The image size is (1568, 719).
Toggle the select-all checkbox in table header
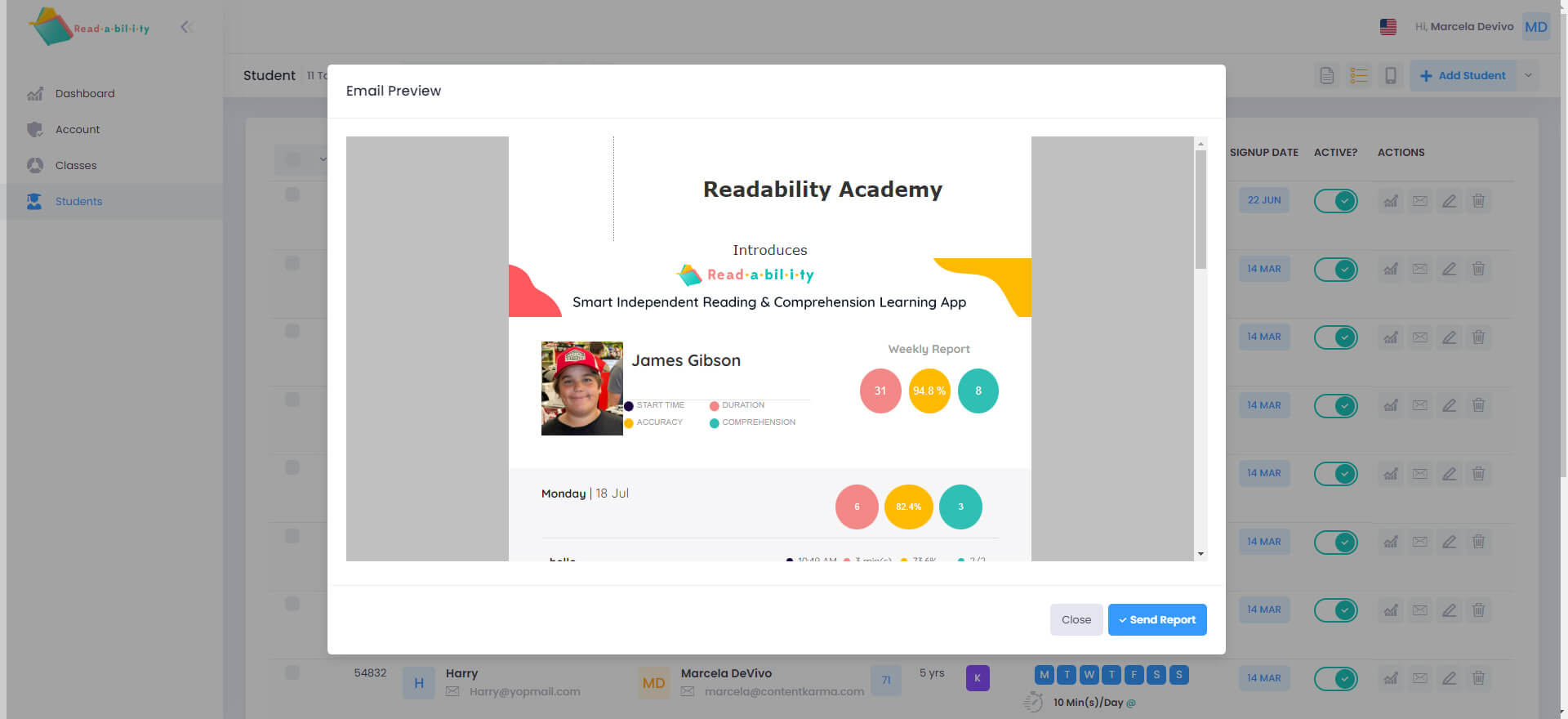(293, 159)
